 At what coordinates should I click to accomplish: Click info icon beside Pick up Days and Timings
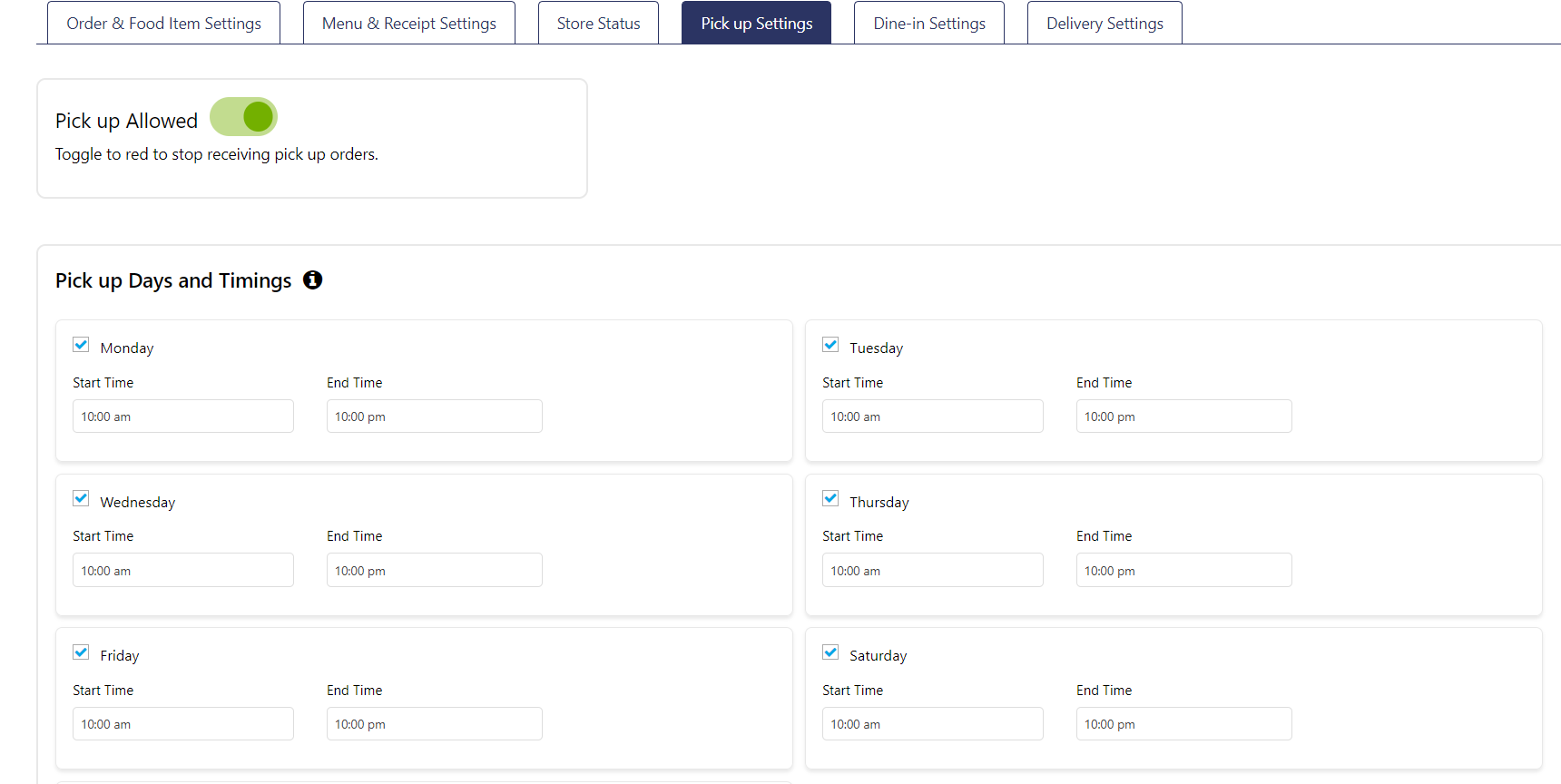pyautogui.click(x=312, y=280)
